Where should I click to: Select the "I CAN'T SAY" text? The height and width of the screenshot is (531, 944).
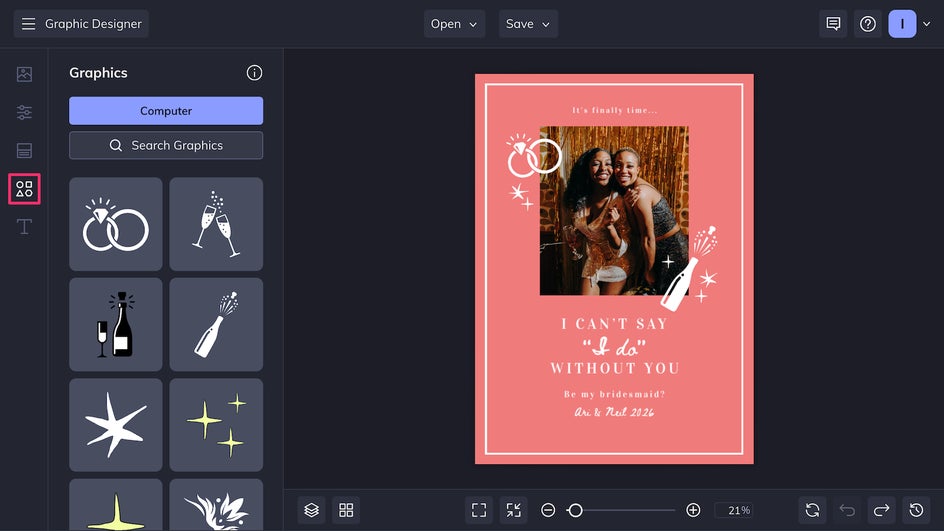615,323
